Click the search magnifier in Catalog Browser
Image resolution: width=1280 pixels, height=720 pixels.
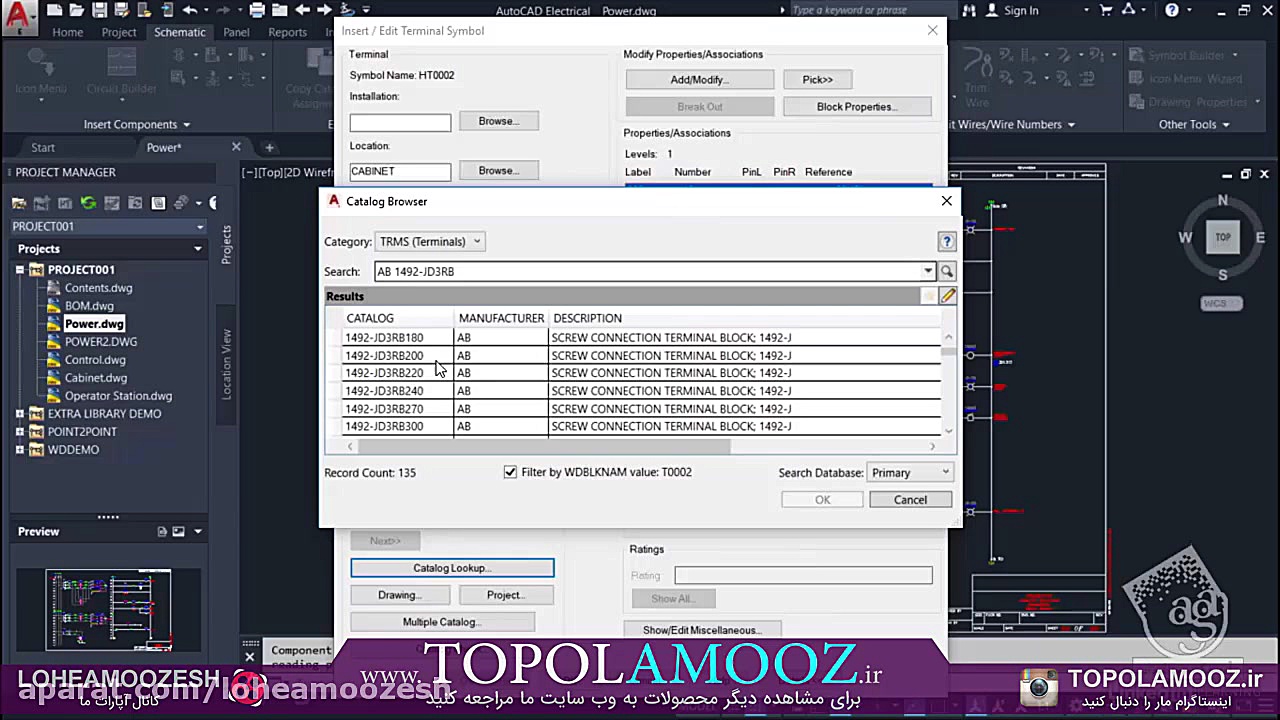point(947,271)
